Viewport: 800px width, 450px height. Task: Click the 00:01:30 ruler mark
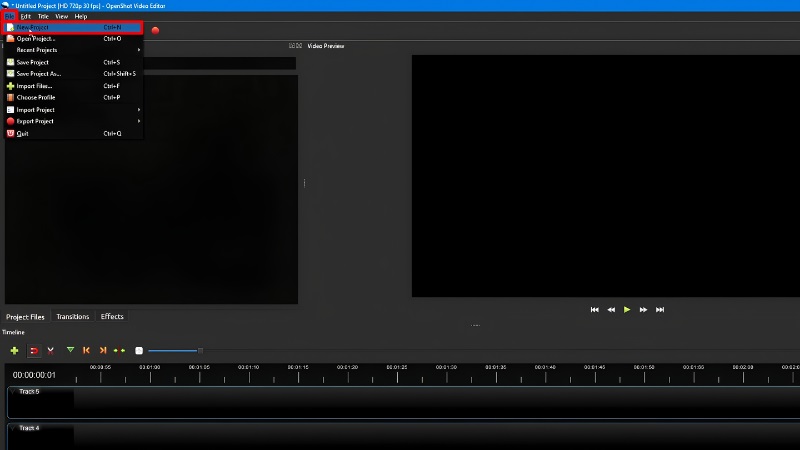pos(446,367)
